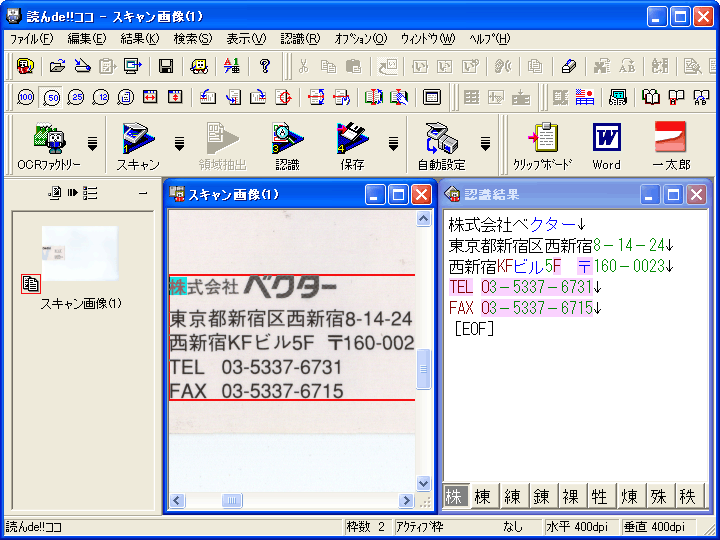The width and height of the screenshot is (720, 540).
Task: Rotate image left icon
Action: (x=208, y=97)
